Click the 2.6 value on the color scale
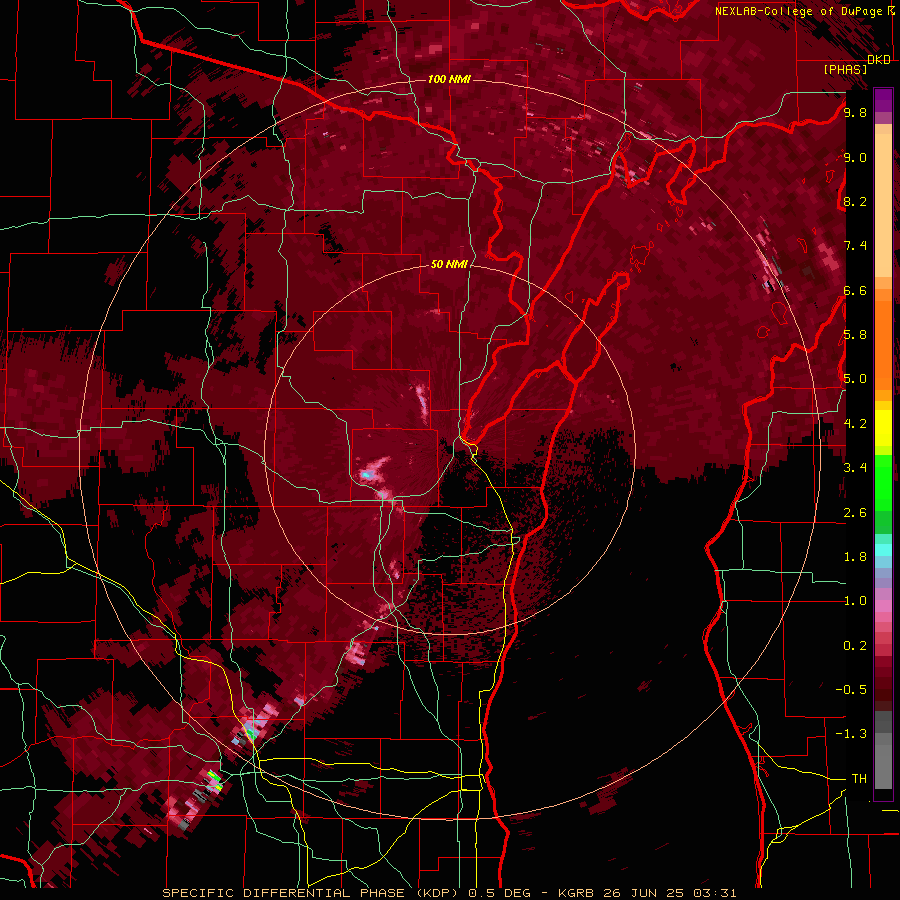The image size is (900, 900). click(x=855, y=512)
